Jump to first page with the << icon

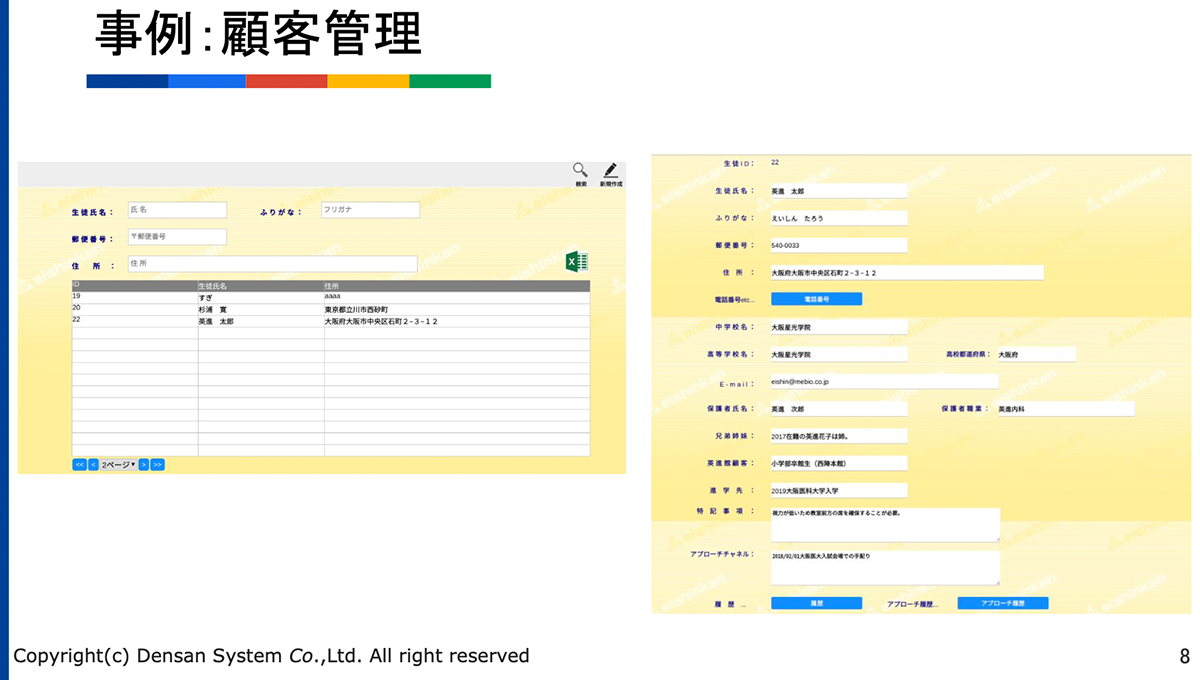pos(78,464)
